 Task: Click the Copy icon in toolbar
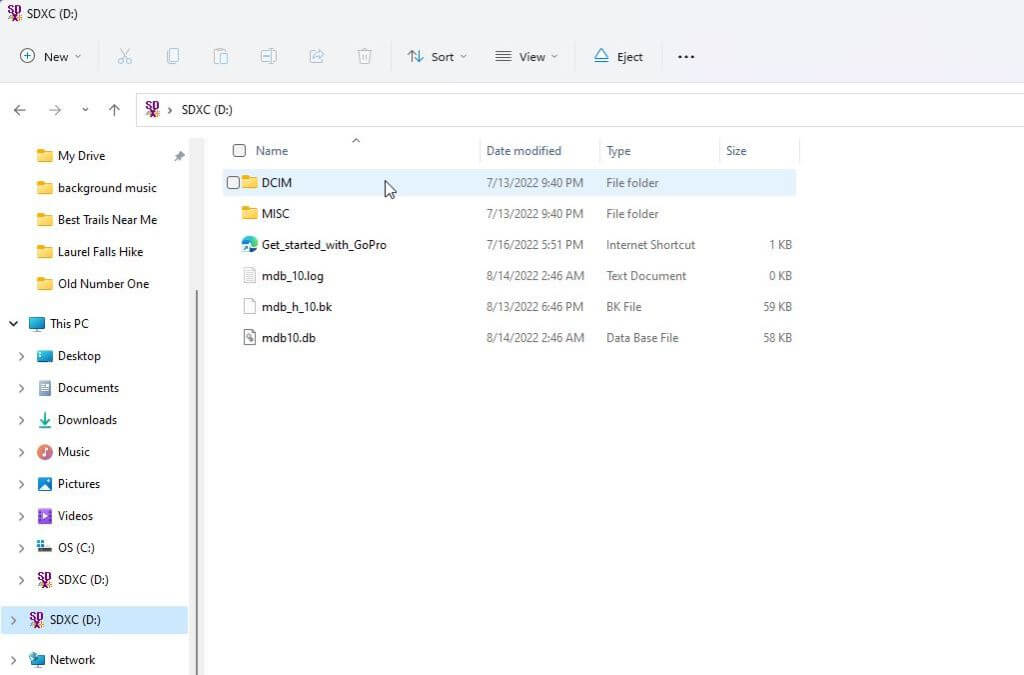(173, 57)
